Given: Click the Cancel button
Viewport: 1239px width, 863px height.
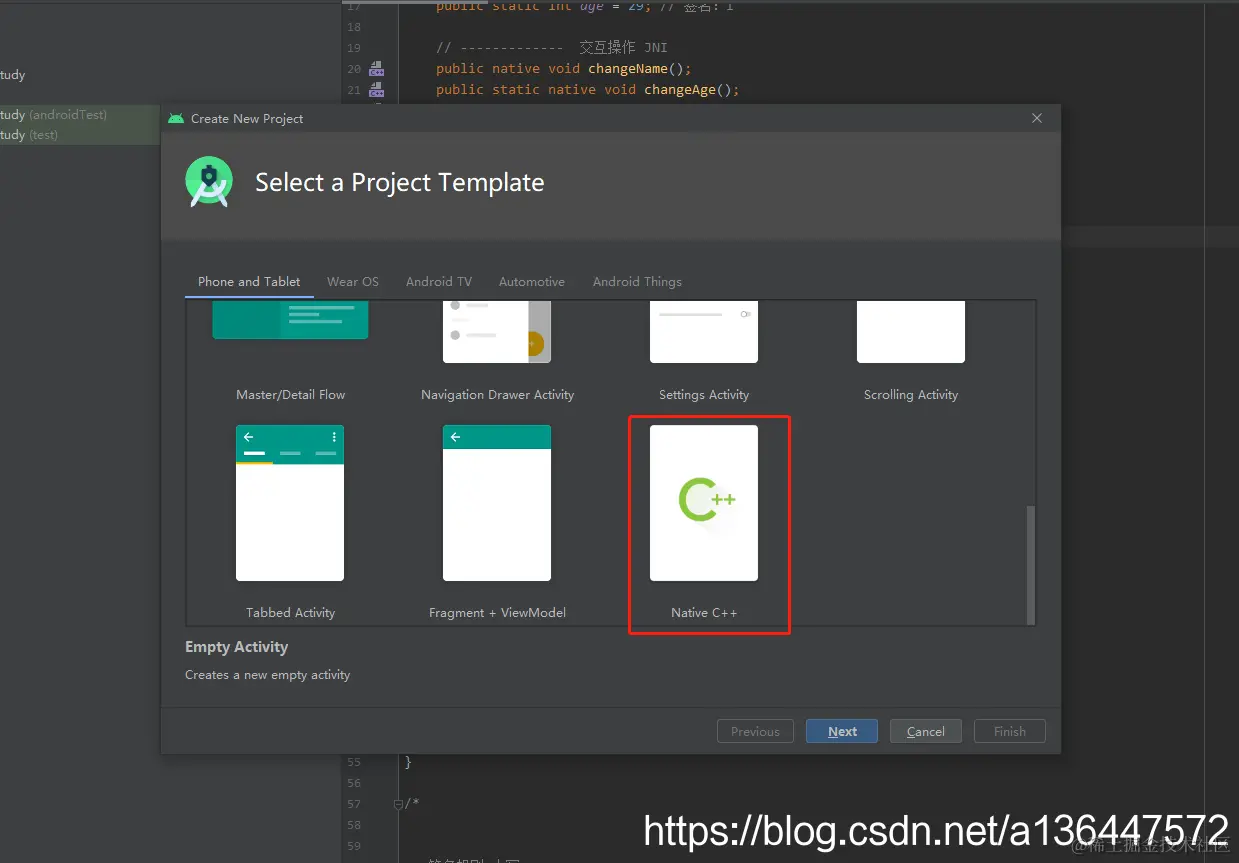Looking at the screenshot, I should click(926, 731).
